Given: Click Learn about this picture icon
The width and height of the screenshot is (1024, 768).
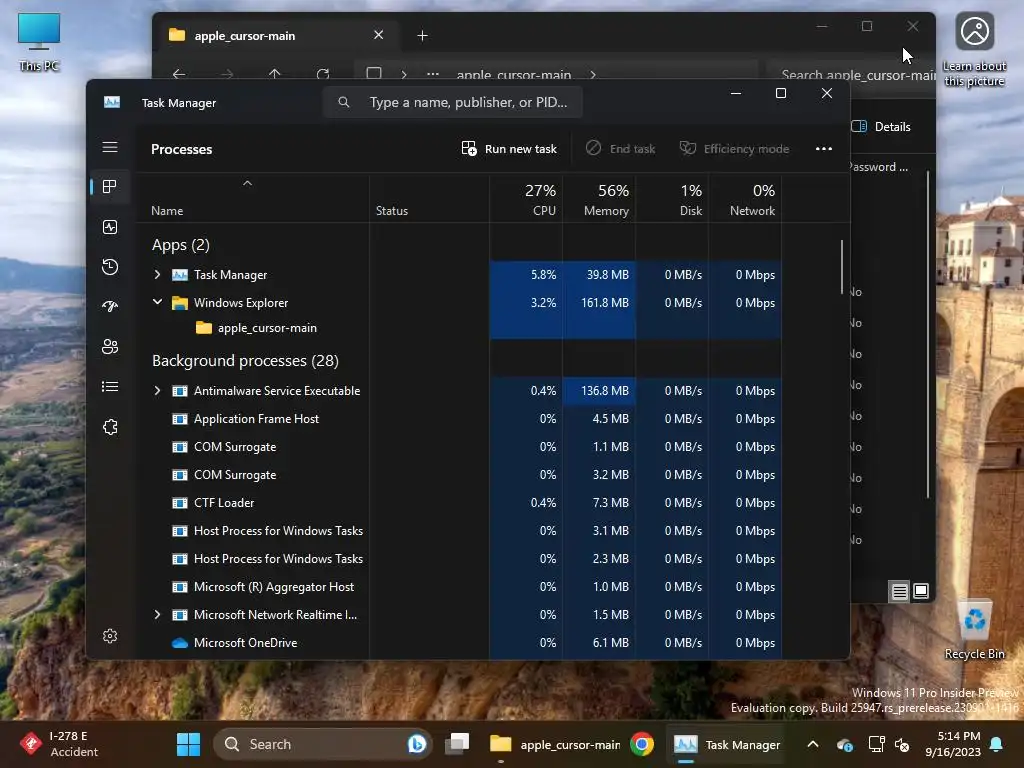Looking at the screenshot, I should pyautogui.click(x=974, y=50).
